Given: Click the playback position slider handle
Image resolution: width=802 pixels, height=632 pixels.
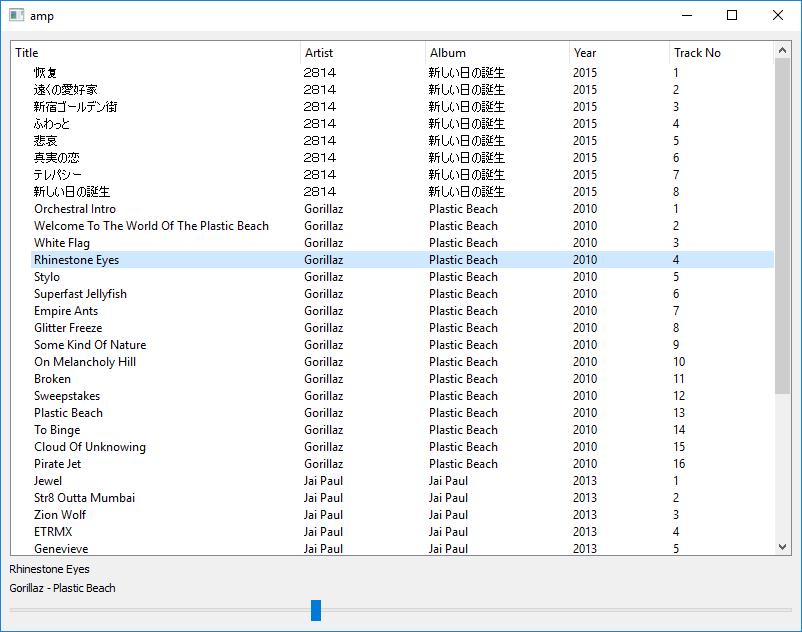Looking at the screenshot, I should click(316, 610).
